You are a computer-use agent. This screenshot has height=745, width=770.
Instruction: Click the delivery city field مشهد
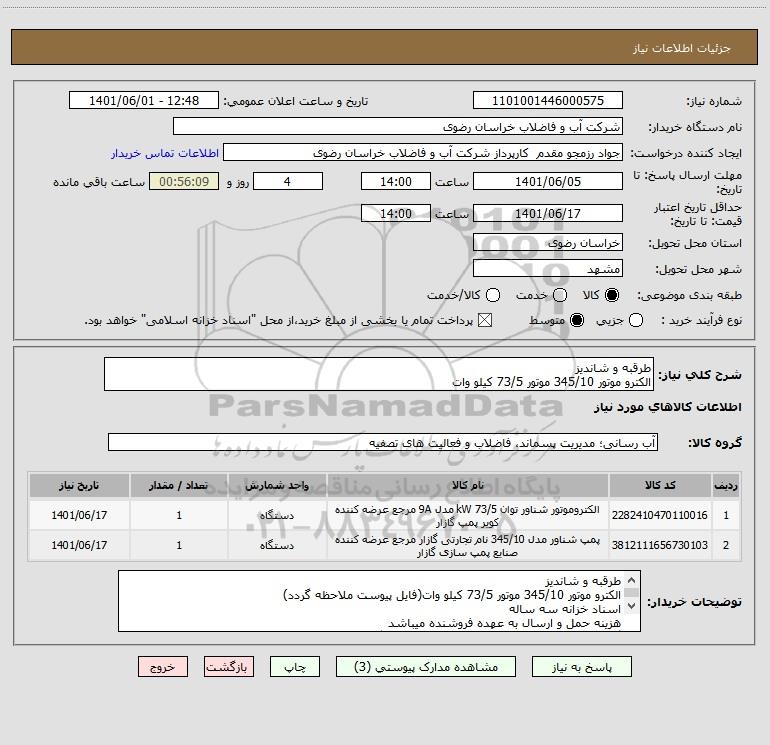click(548, 269)
